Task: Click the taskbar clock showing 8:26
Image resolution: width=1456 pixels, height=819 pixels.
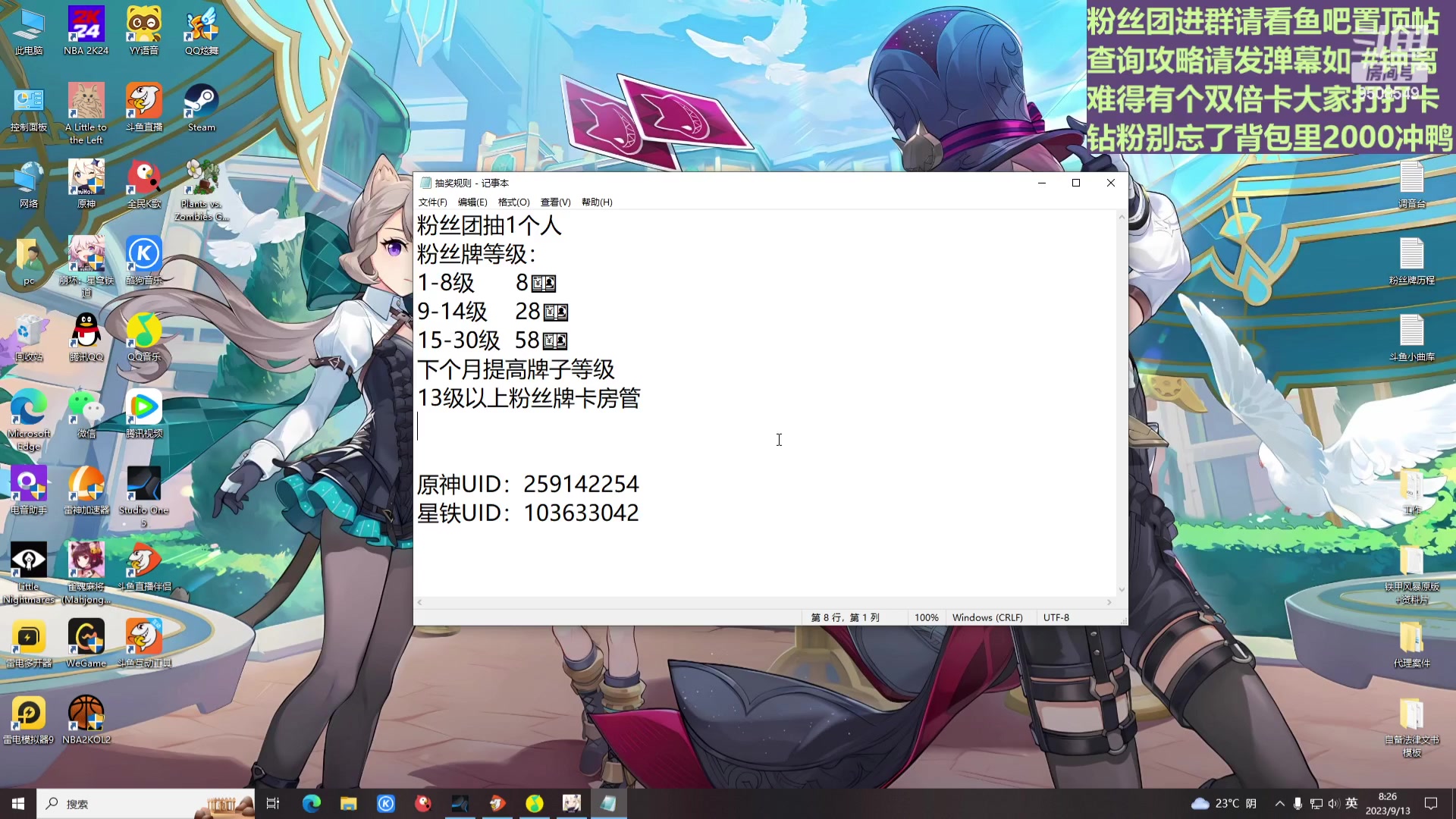Action: 1388,804
